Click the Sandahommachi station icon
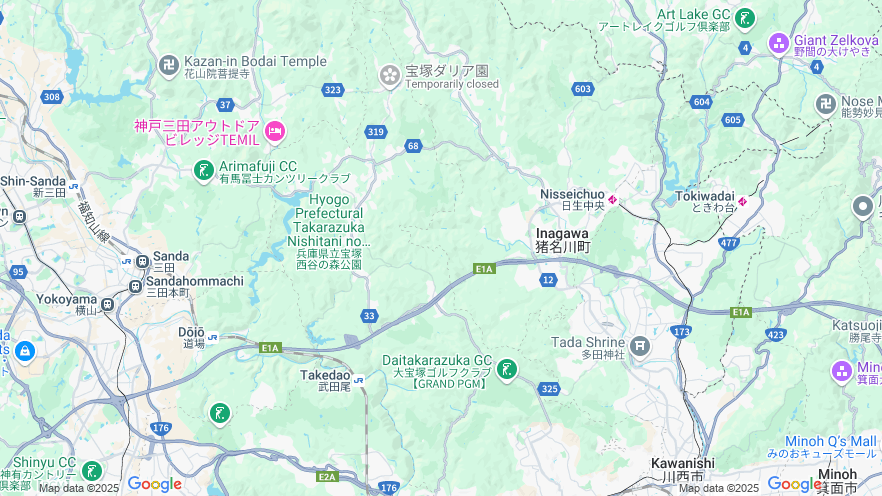The image size is (882, 496). 135,286
